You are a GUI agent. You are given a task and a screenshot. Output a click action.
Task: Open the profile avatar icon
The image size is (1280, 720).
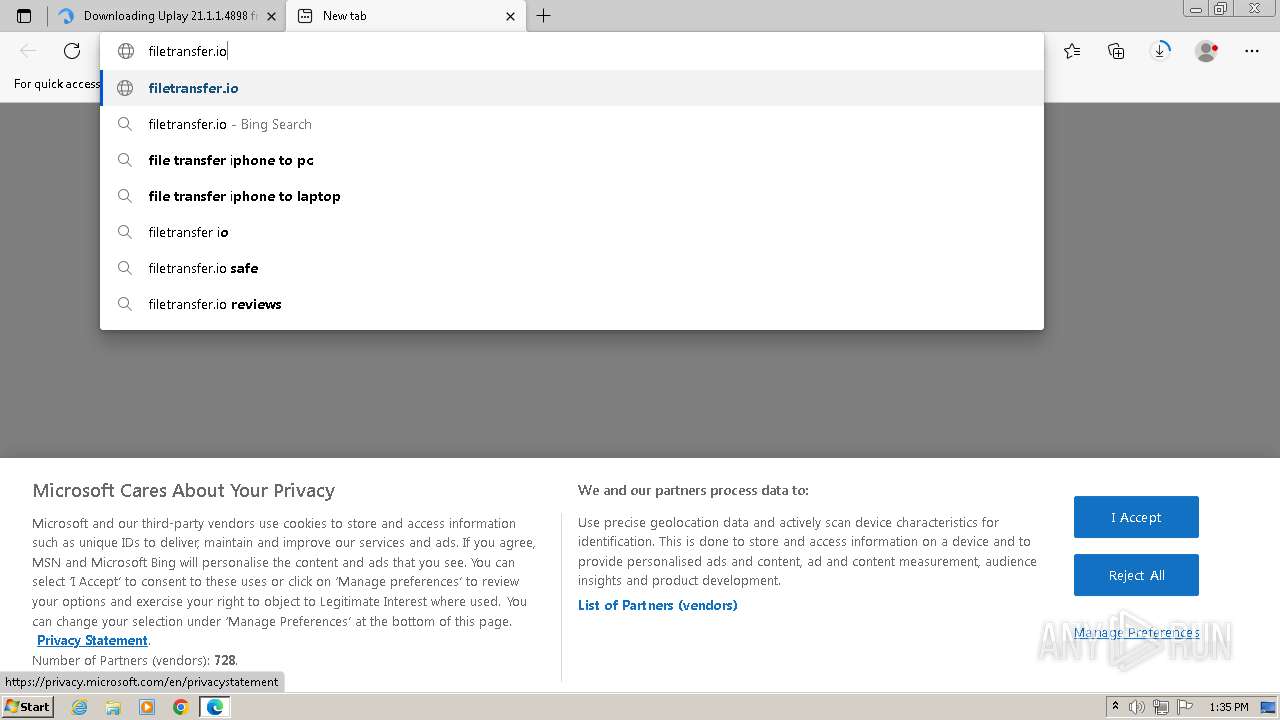point(1207,51)
